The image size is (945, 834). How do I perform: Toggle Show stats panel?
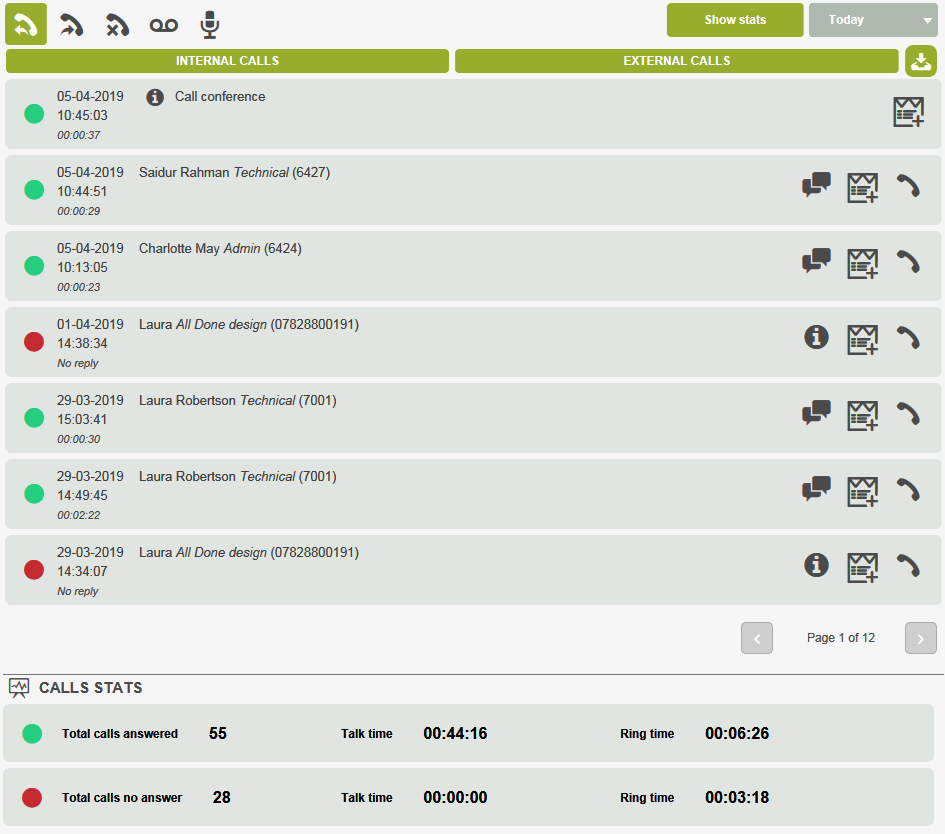(735, 20)
